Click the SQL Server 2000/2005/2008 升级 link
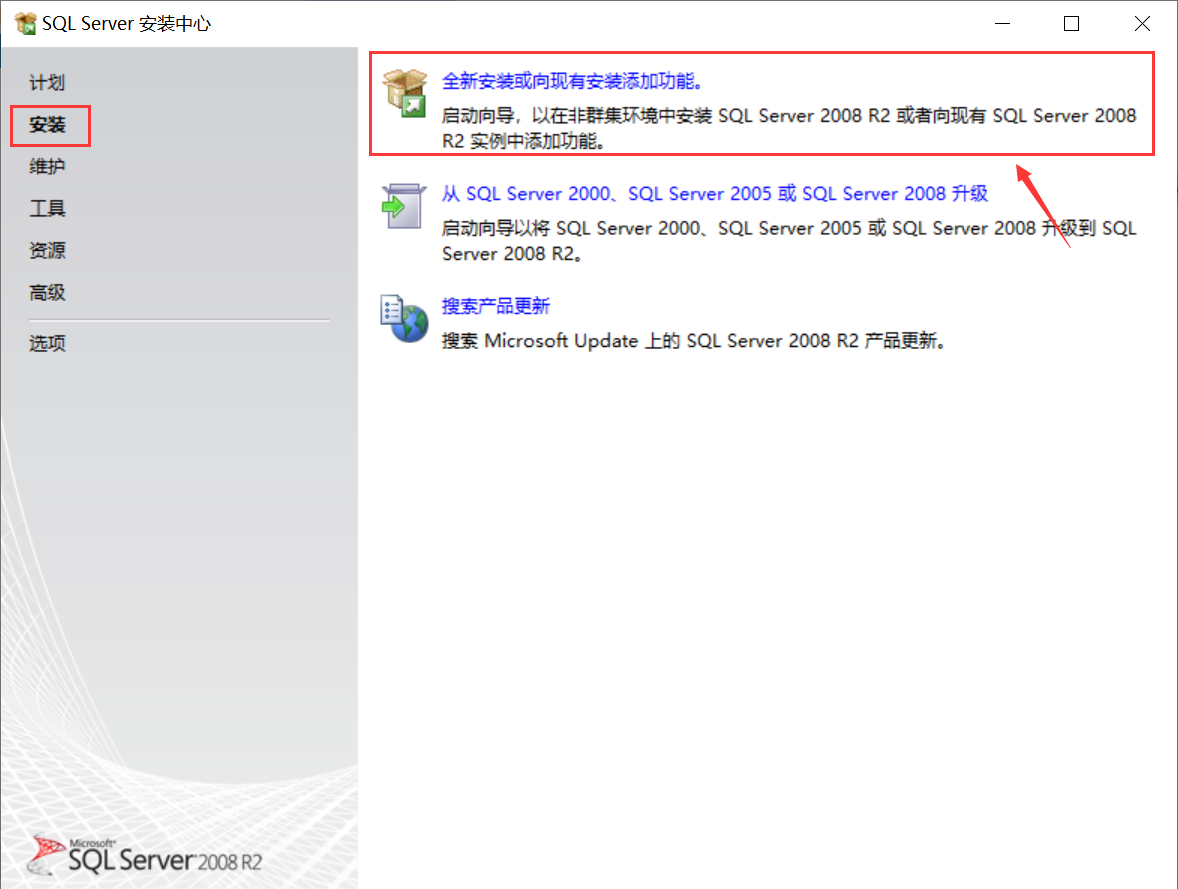This screenshot has height=889, width=1178. click(x=714, y=194)
